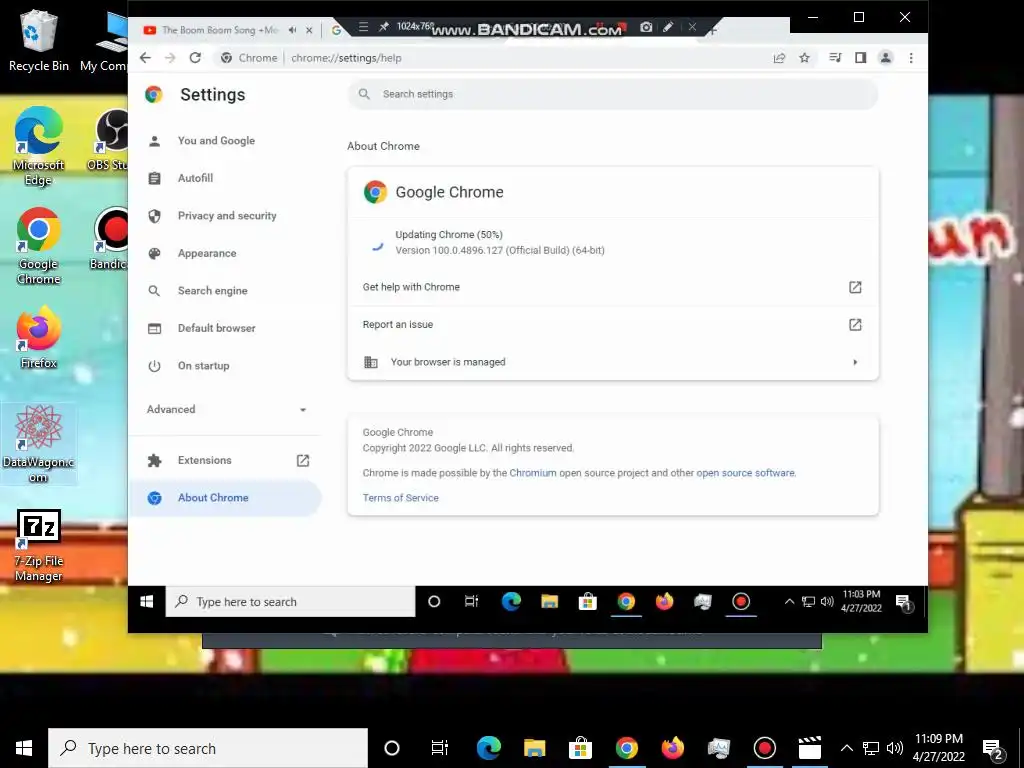Image resolution: width=1024 pixels, height=768 pixels.
Task: Click the Bandicam screenshot camera icon
Action: (646, 27)
